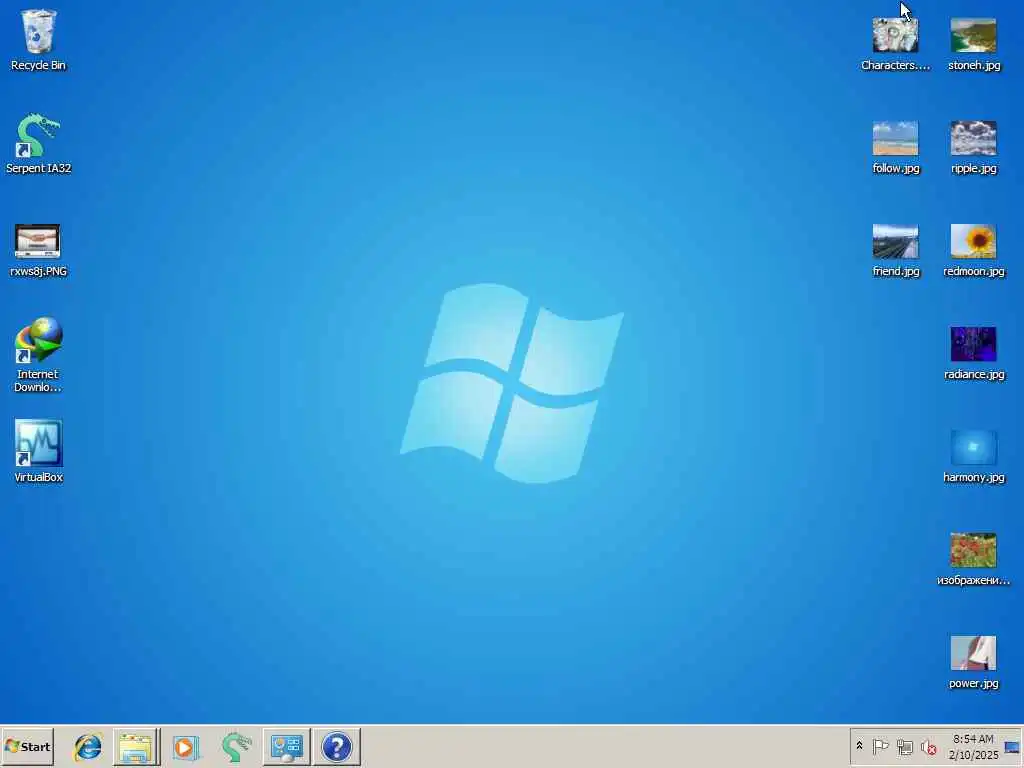Open Serpent app from taskbar
The width and height of the screenshot is (1024, 768).
(x=236, y=746)
